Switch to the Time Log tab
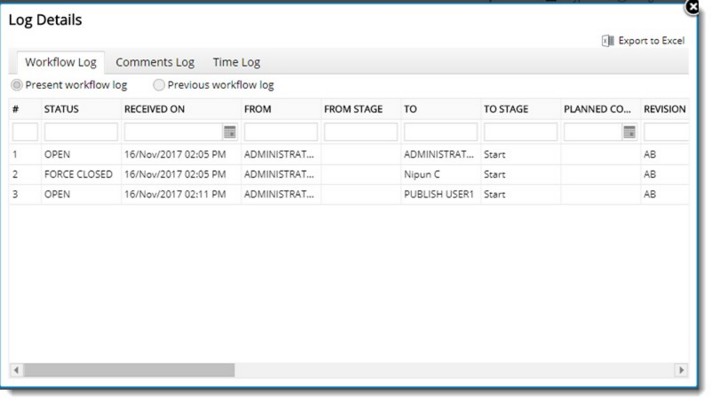This screenshot has width=712, height=403. 236,62
